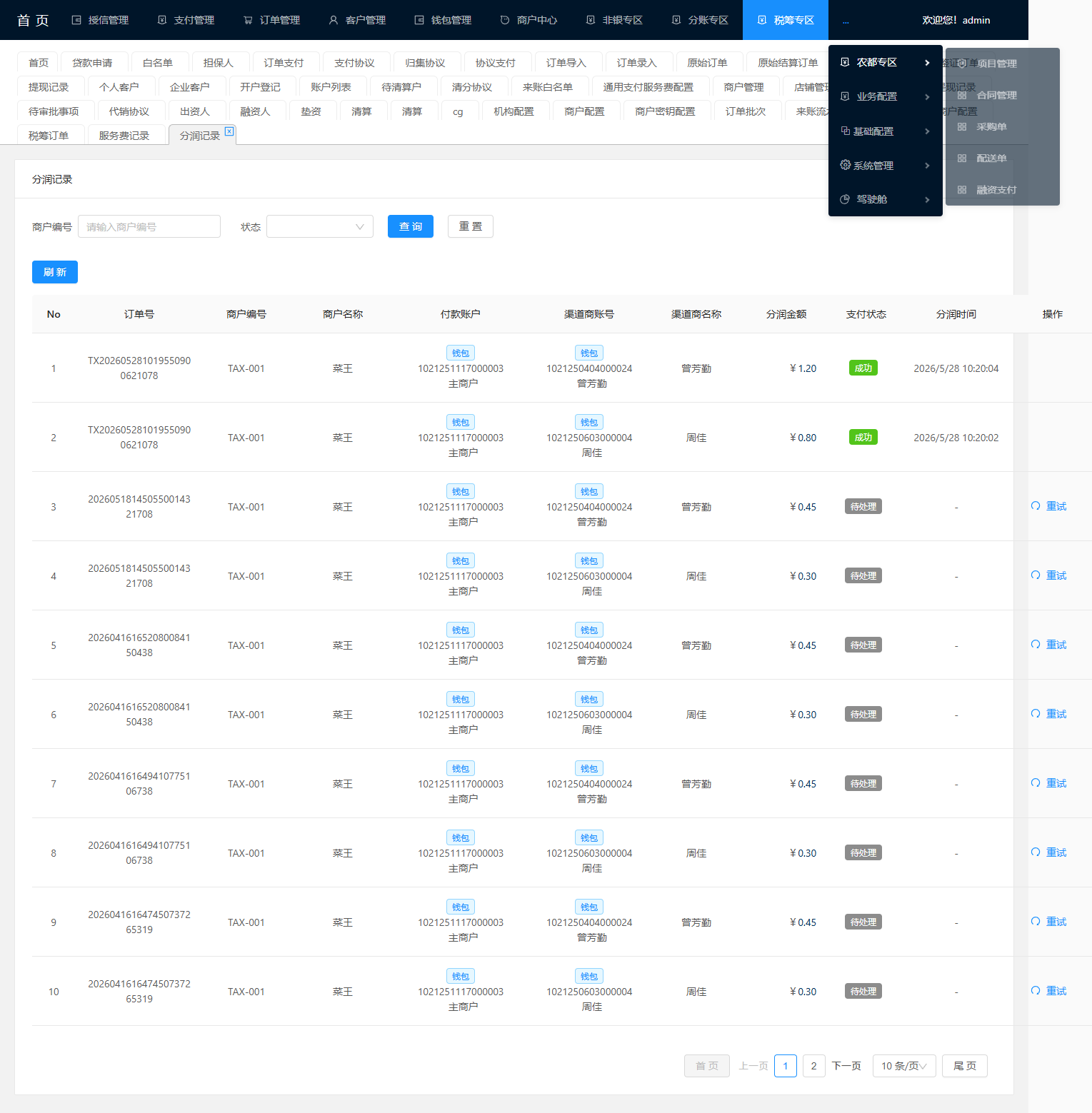The height and width of the screenshot is (1113, 1092).
Task: Open 非银专区 via its nav icon
Action: click(591, 20)
